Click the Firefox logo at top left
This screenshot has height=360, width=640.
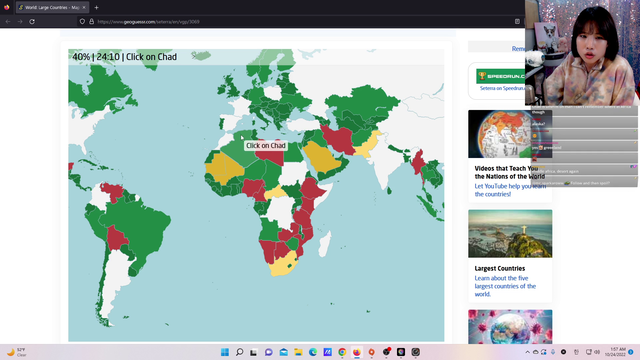point(7,7)
